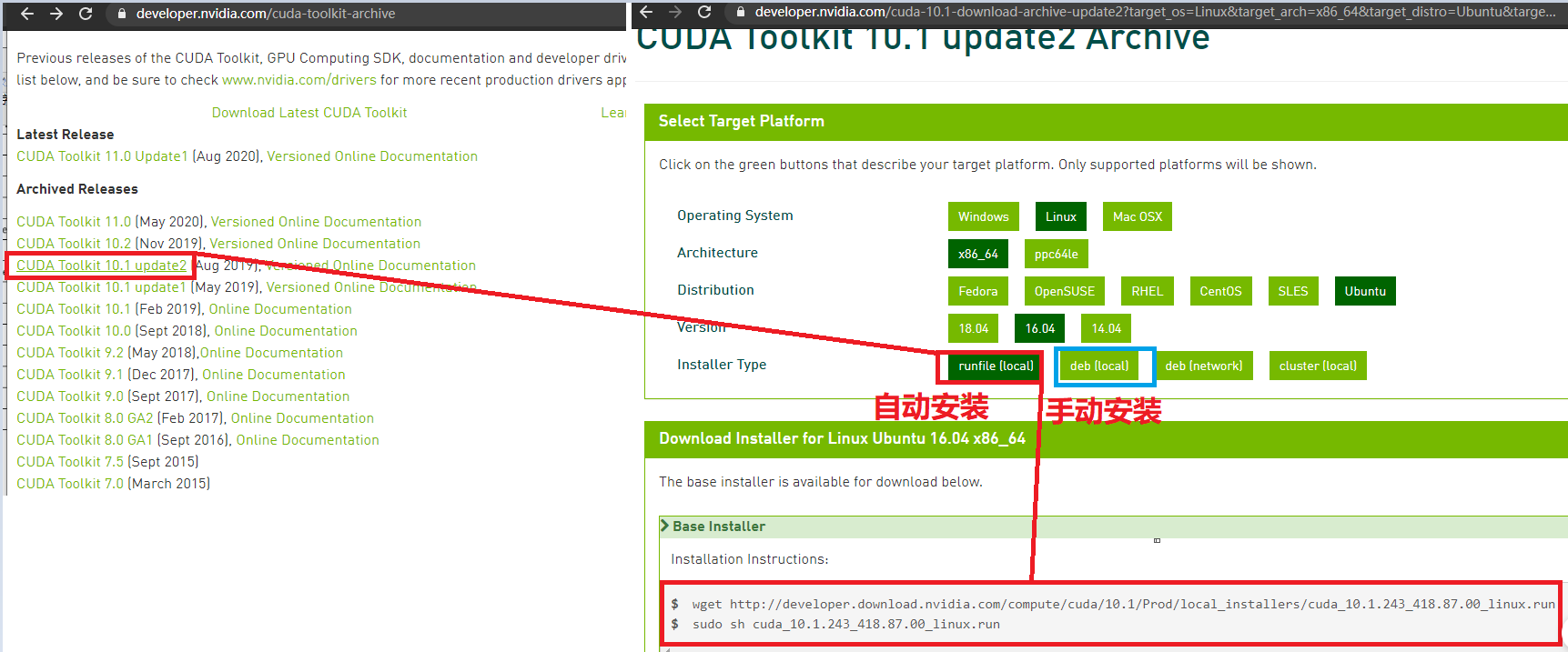Pick the cluster (local) installer type
Viewport: 1568px width, 652px height.
pyautogui.click(x=1317, y=366)
